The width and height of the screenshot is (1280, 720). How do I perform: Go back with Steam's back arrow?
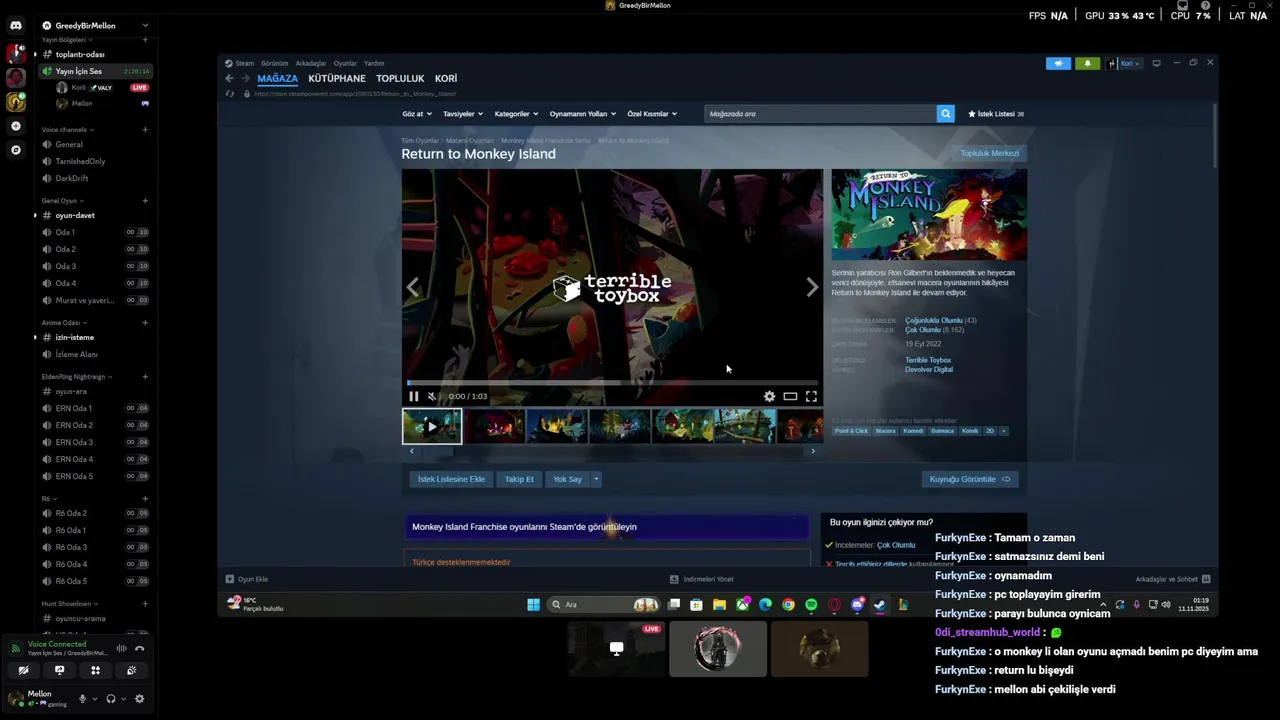point(229,78)
